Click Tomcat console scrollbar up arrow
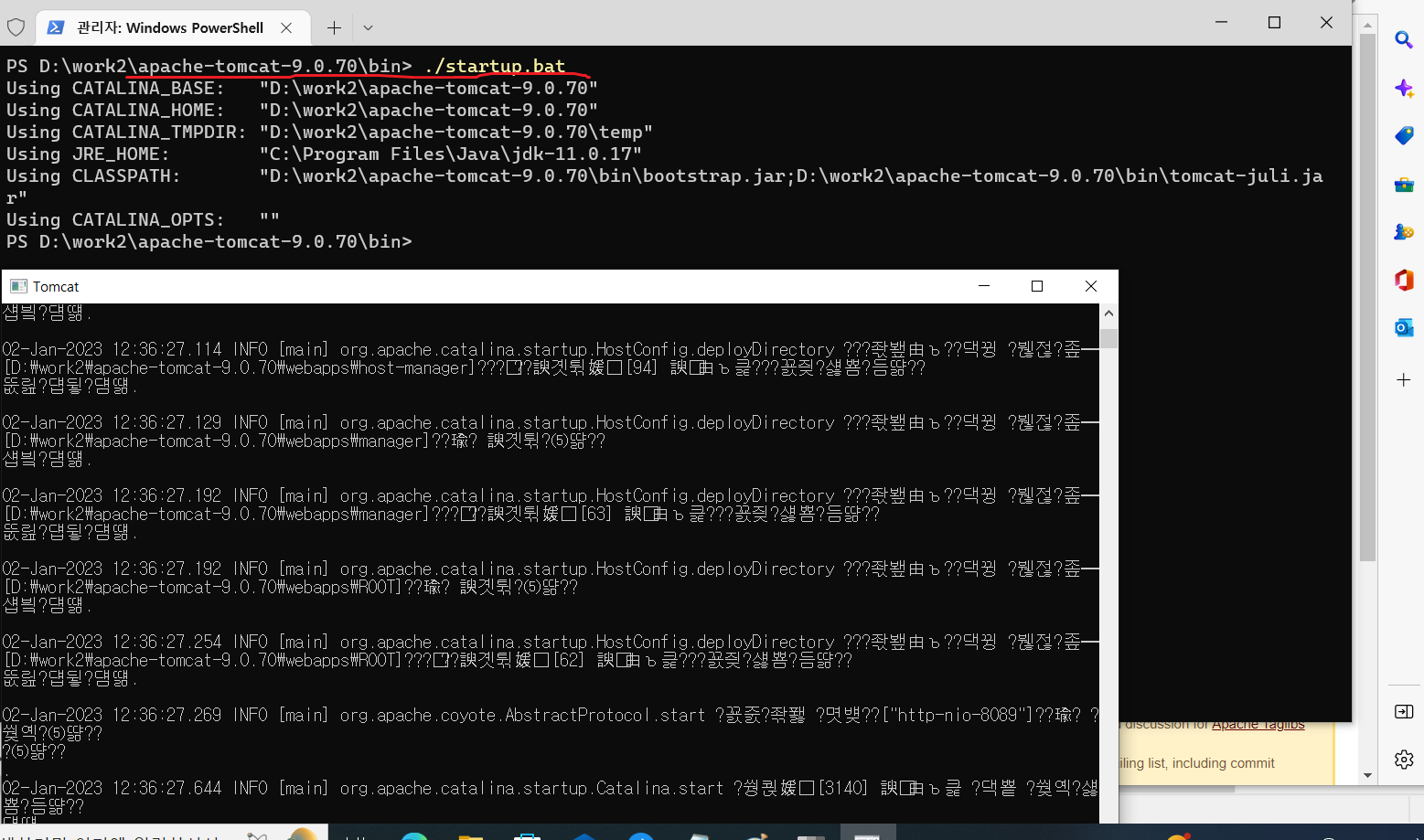Image resolution: width=1424 pixels, height=840 pixels. pos(1108,313)
